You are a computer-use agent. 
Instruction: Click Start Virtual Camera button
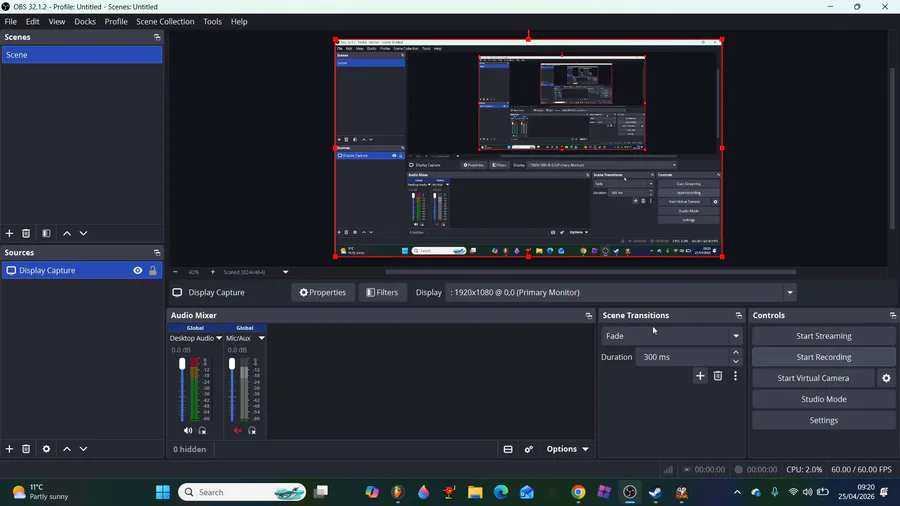813,378
